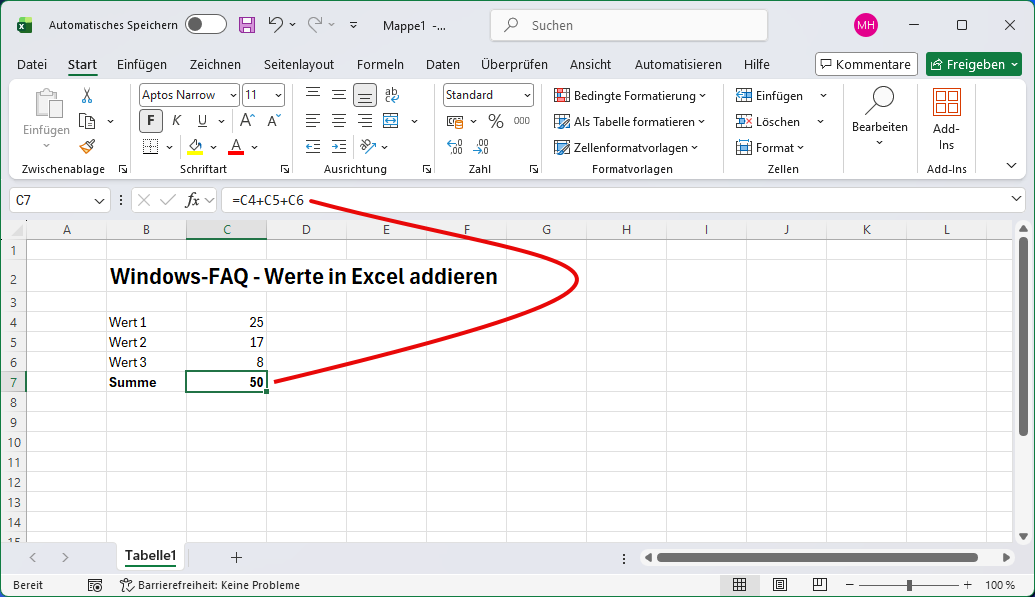Apply italic with the K button

pyautogui.click(x=176, y=121)
